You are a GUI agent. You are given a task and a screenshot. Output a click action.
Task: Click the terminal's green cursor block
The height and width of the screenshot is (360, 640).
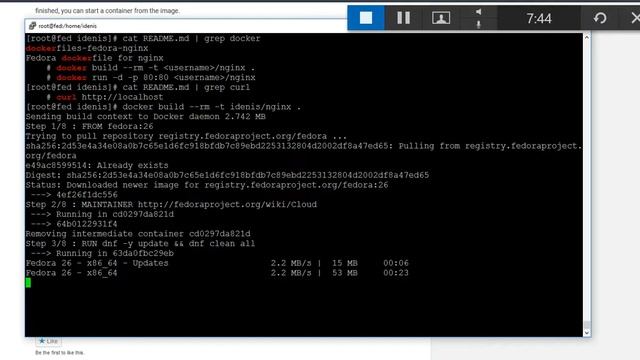click(28, 282)
